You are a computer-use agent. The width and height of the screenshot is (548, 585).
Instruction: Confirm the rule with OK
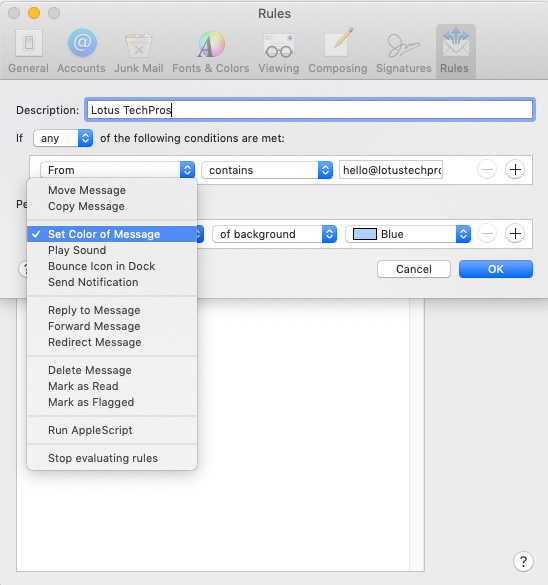496,269
